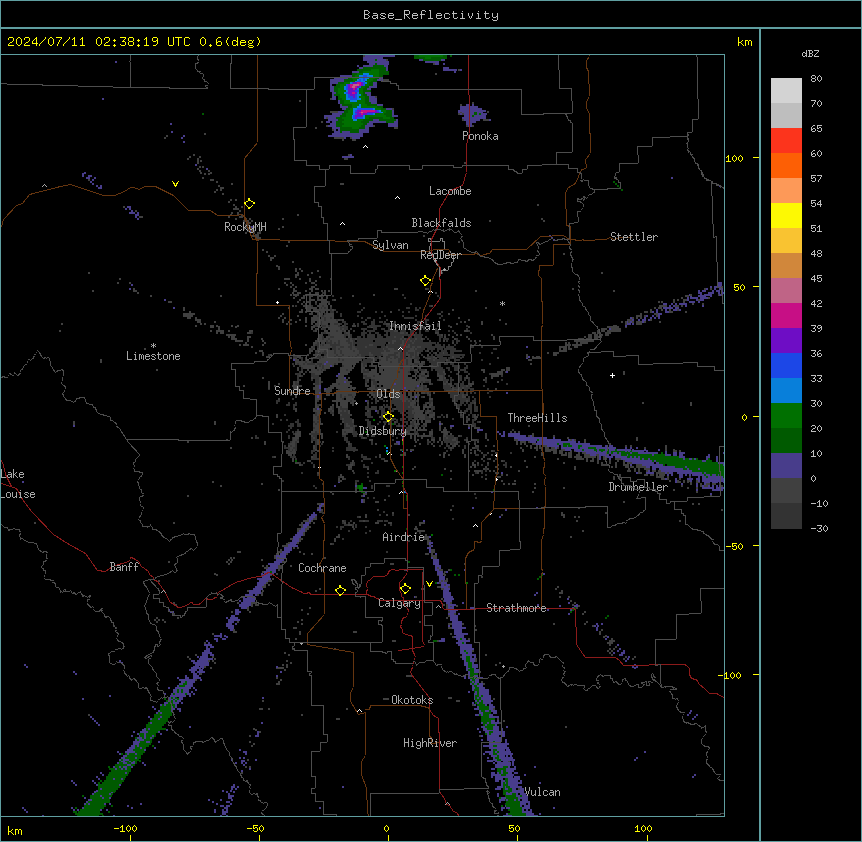
Task: Click the Banff label
Action: tap(124, 567)
